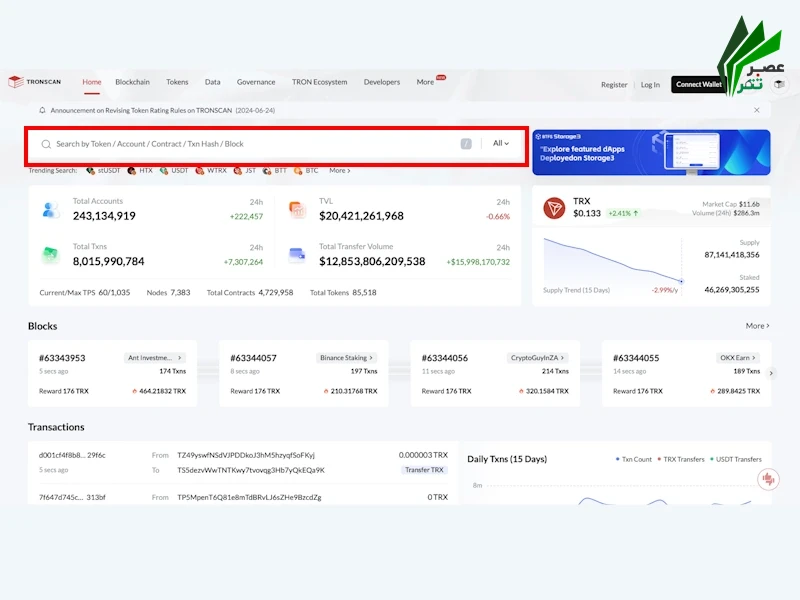The image size is (800, 600).
Task: Click the TRX coin logo
Action: [554, 208]
